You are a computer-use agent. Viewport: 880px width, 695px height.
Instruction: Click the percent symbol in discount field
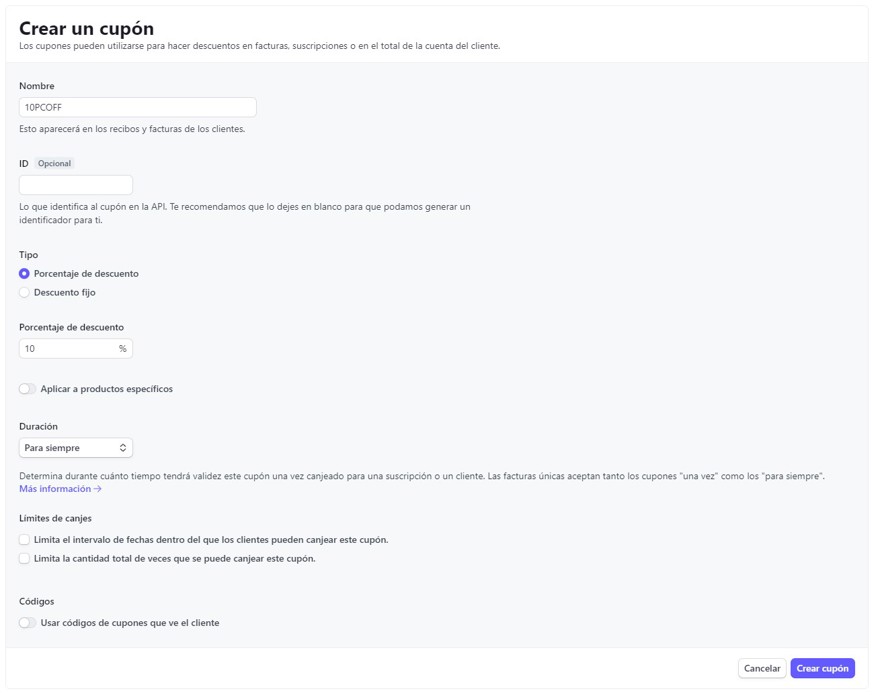(x=122, y=349)
